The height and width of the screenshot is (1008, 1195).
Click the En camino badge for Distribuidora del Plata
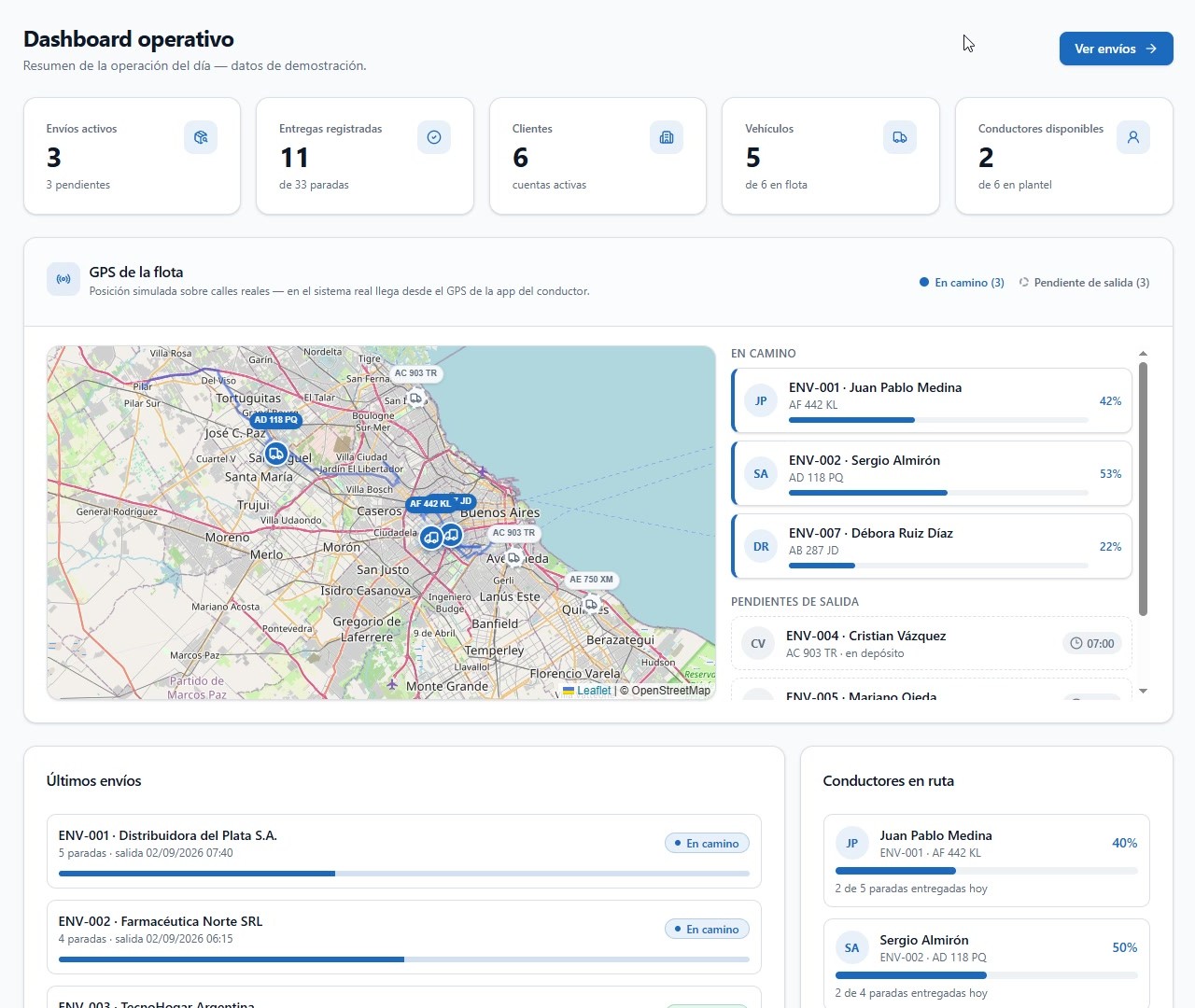click(707, 844)
